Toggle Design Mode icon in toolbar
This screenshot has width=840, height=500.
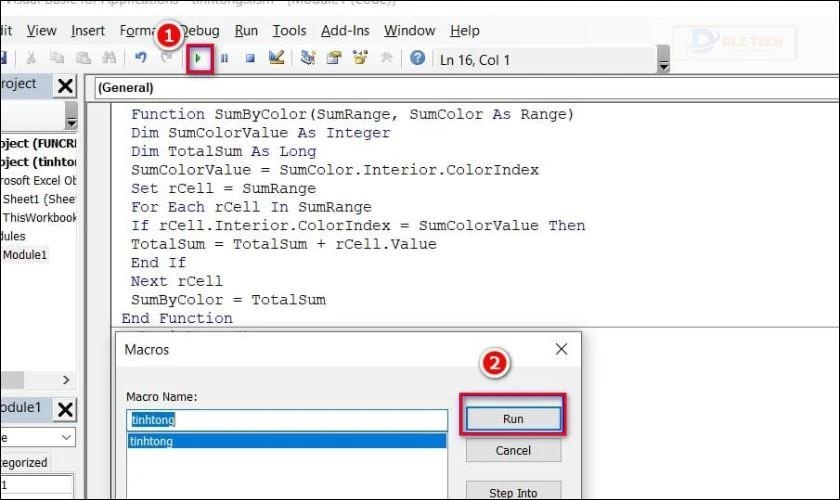coord(276,57)
